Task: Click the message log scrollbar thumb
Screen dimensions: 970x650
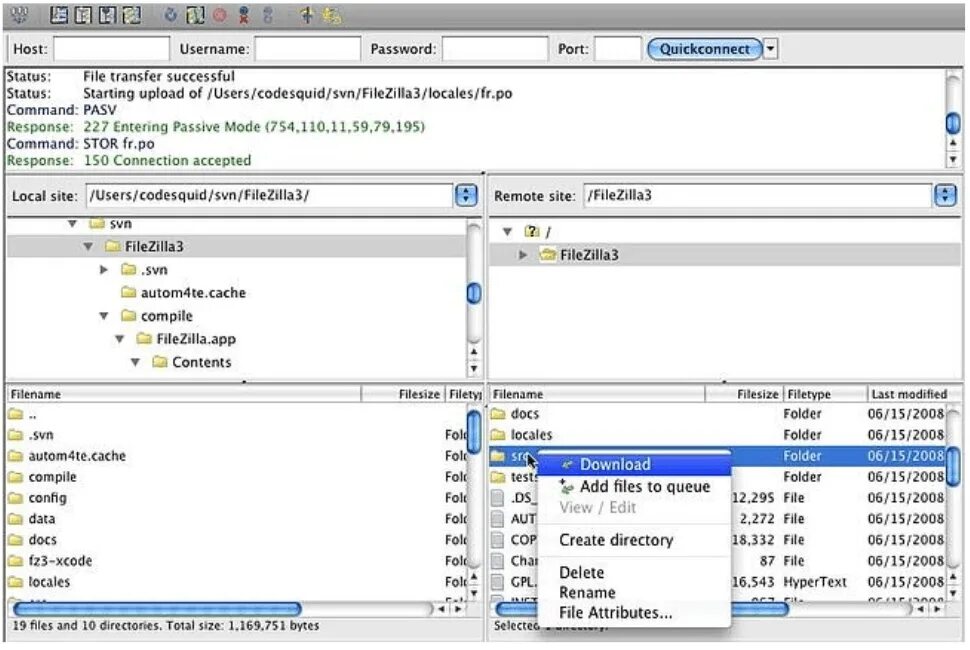Action: click(953, 123)
